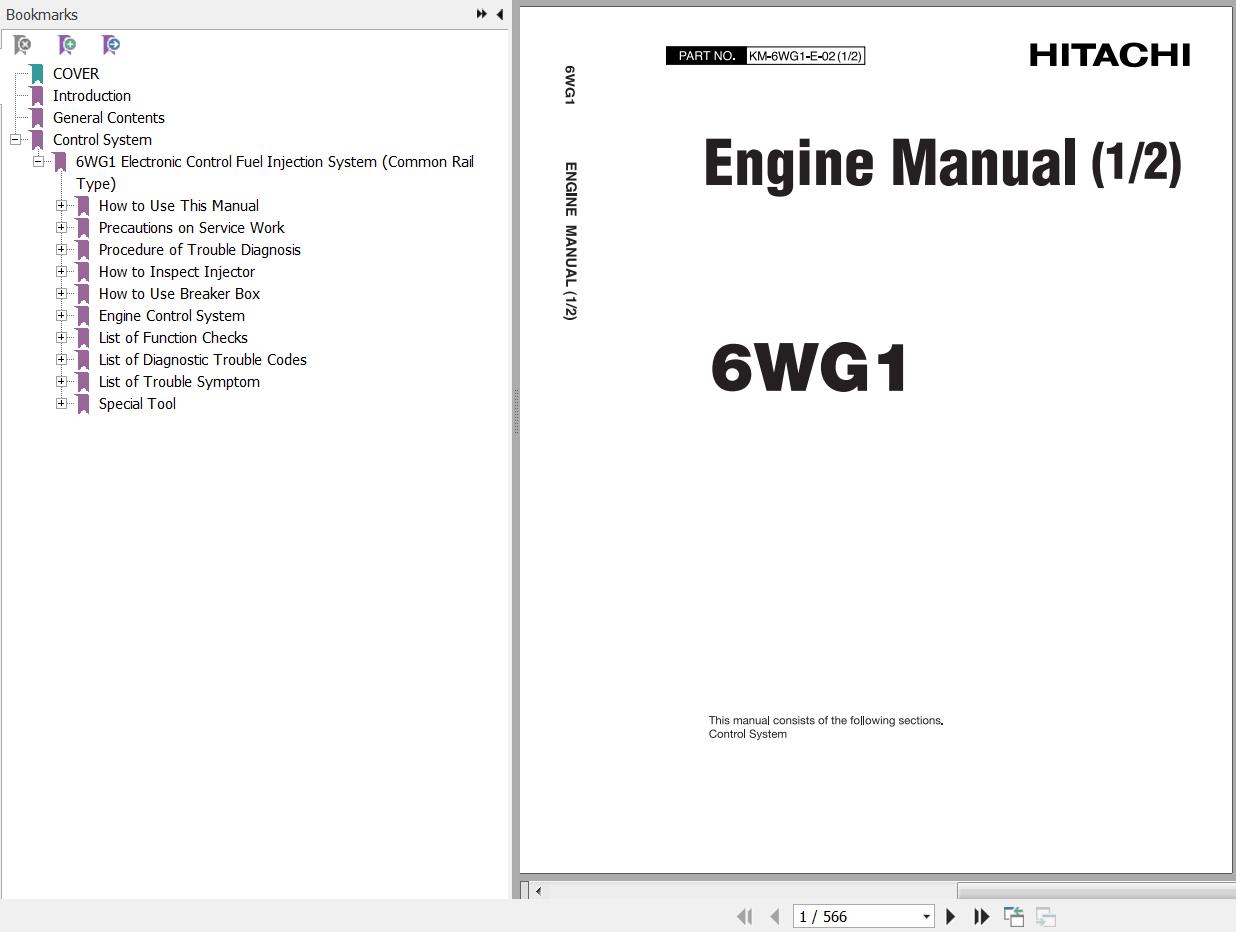
Task: Open the COVER bookmark
Action: point(76,74)
